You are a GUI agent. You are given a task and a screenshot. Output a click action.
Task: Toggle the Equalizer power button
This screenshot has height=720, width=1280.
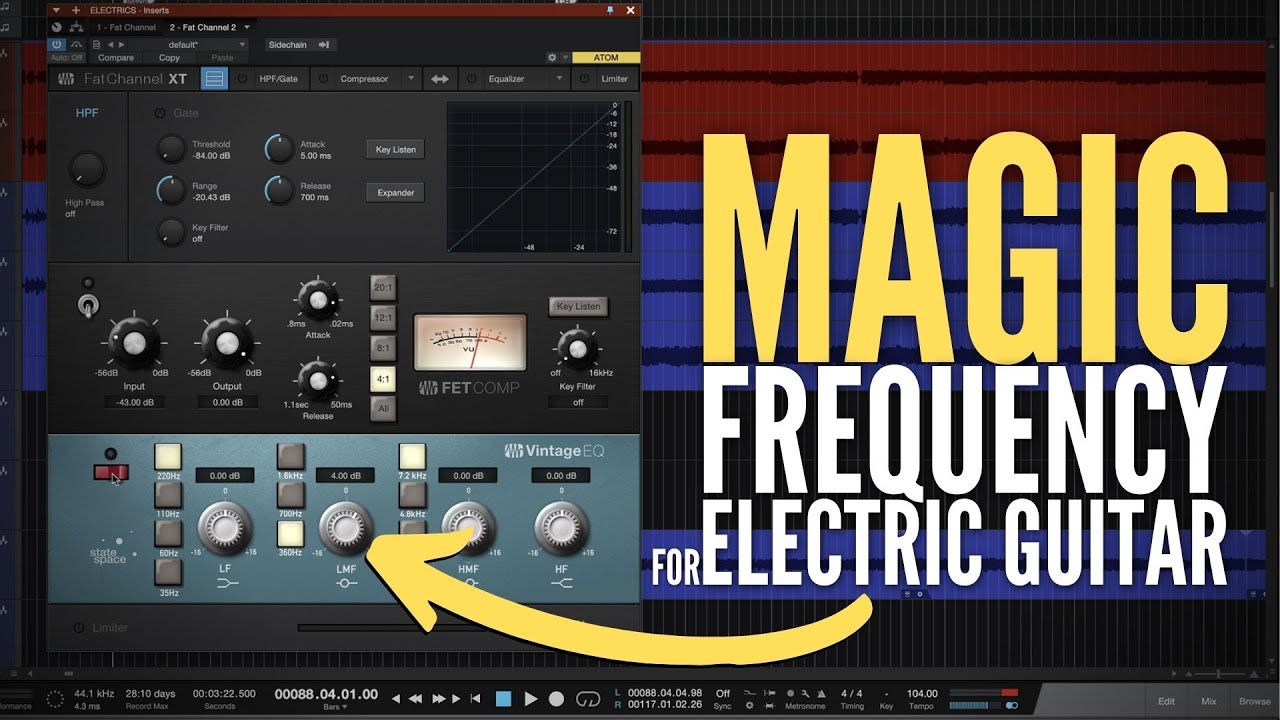pos(472,79)
